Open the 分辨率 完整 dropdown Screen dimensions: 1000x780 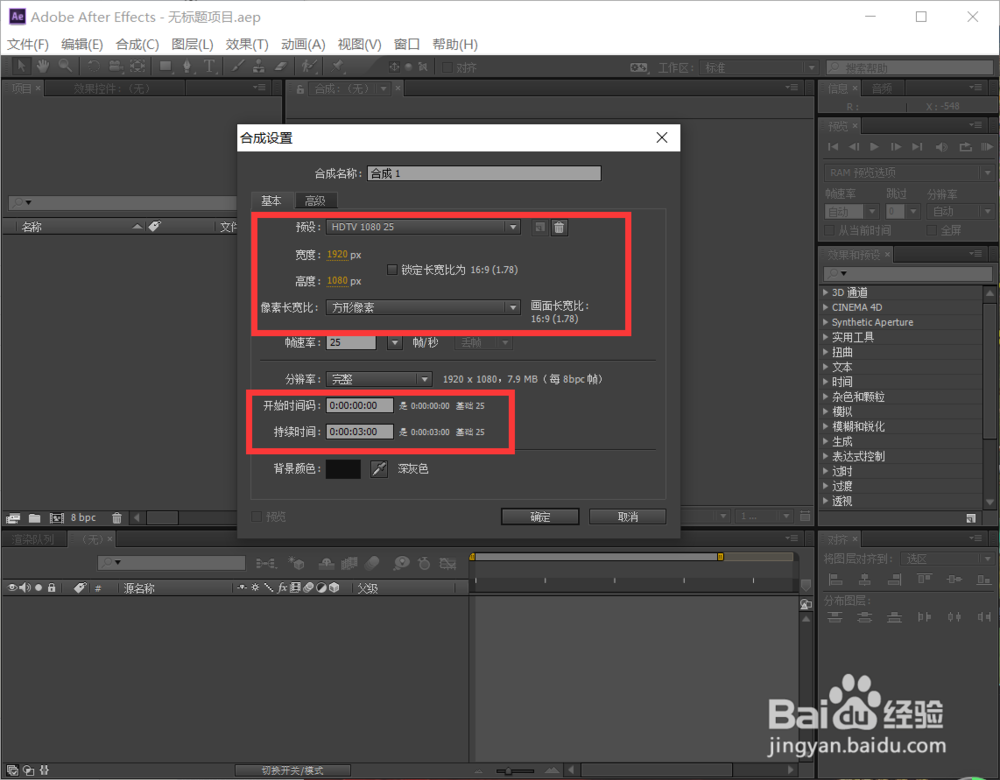(379, 379)
